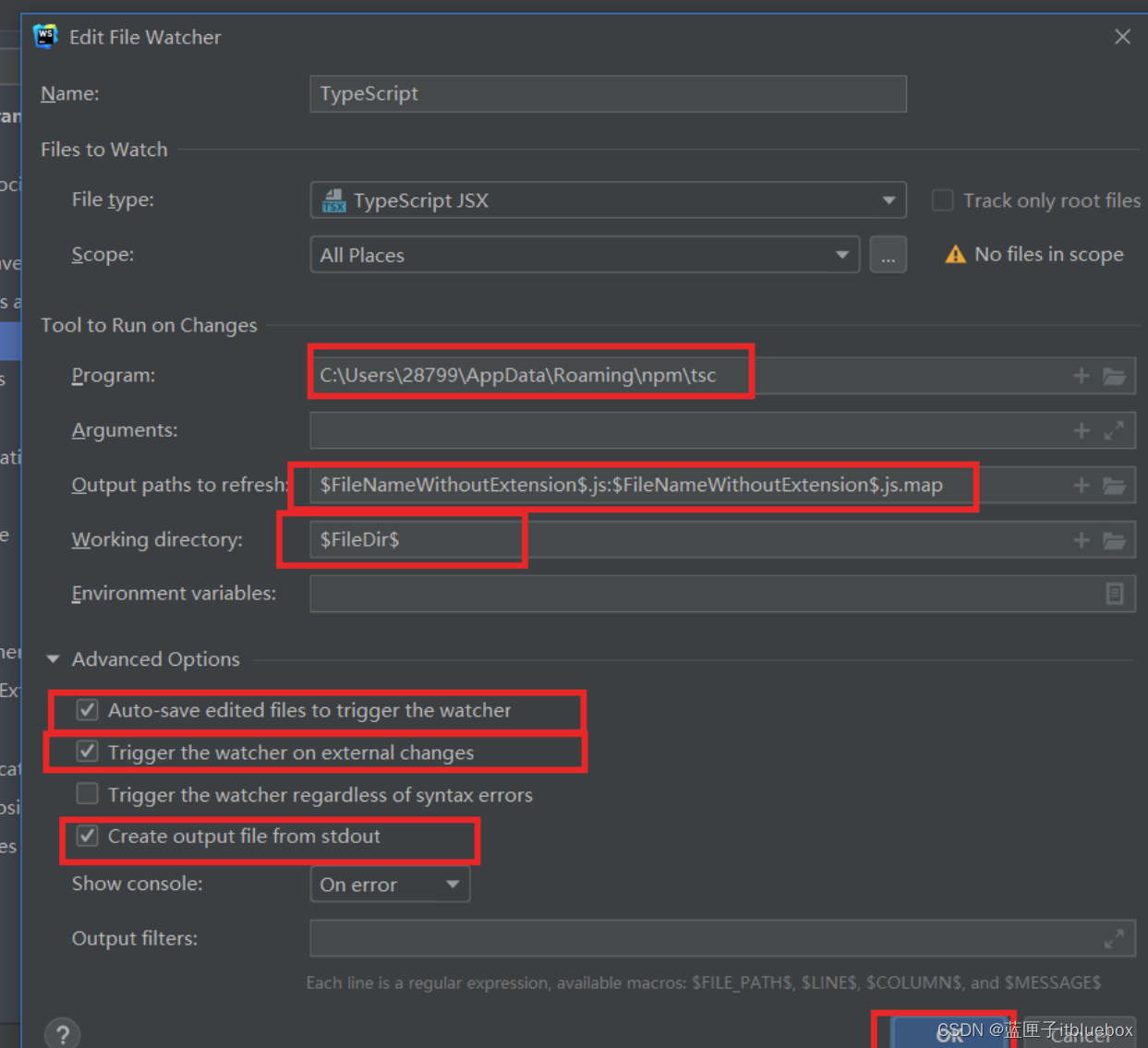Click the Output paths to refresh label

point(180,485)
